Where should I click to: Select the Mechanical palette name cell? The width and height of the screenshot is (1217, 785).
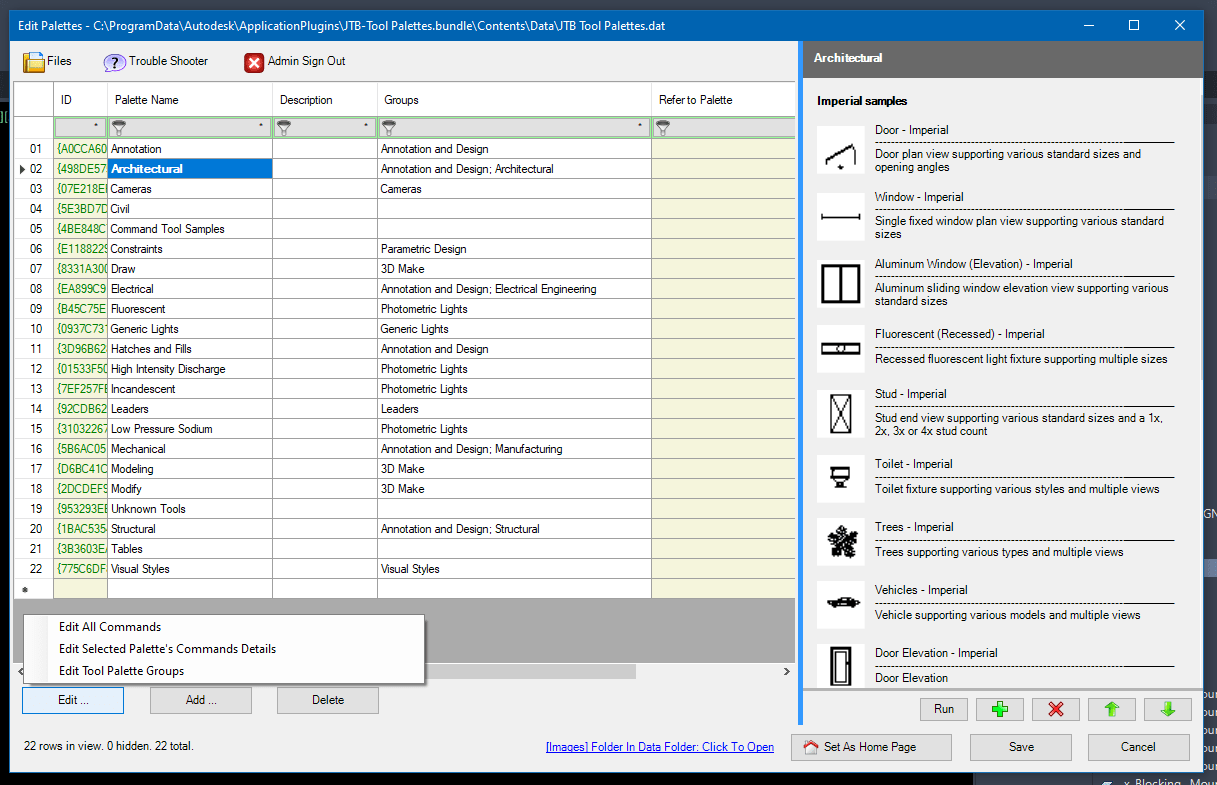click(x=190, y=449)
